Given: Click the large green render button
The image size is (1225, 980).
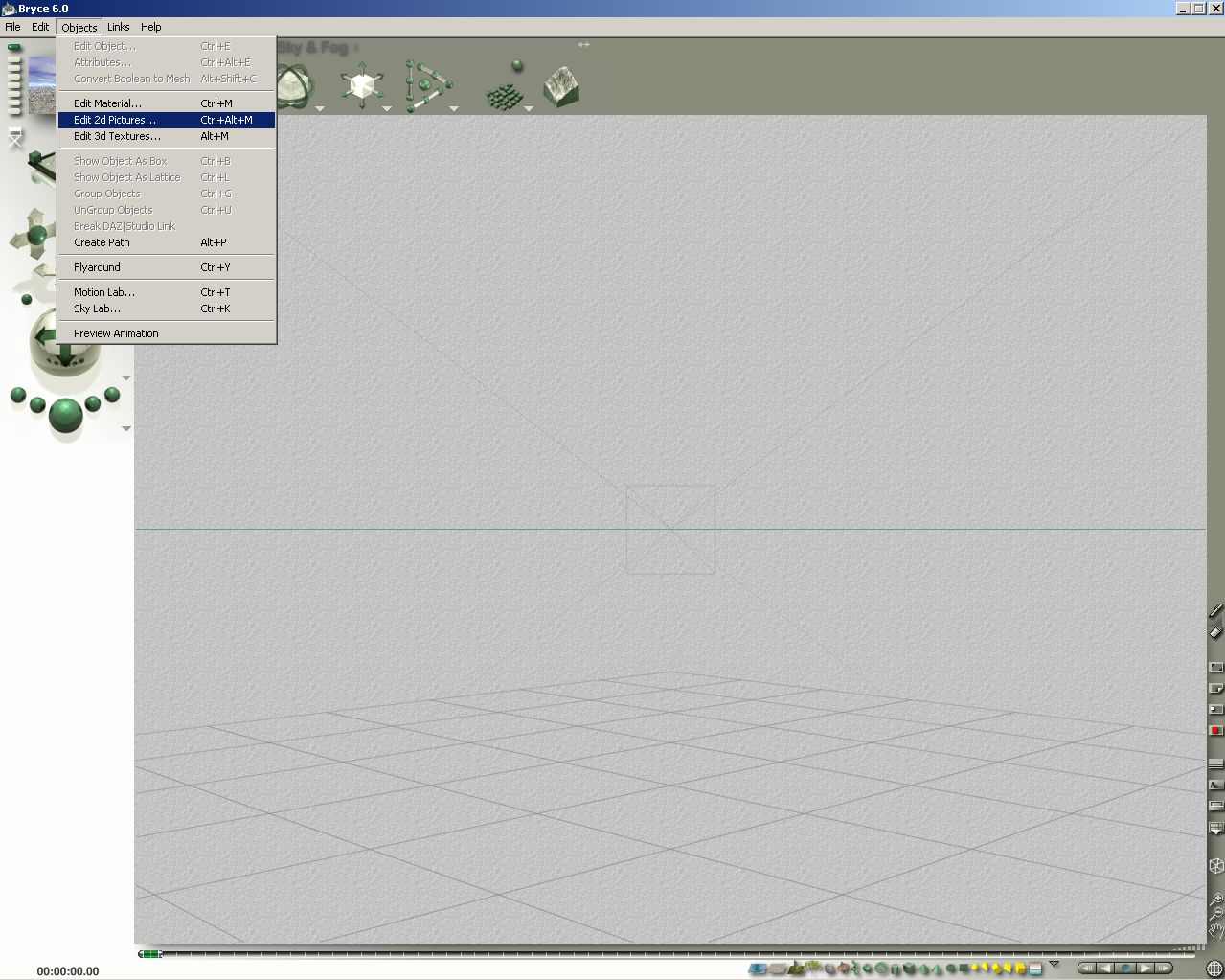Looking at the screenshot, I should click(x=65, y=416).
